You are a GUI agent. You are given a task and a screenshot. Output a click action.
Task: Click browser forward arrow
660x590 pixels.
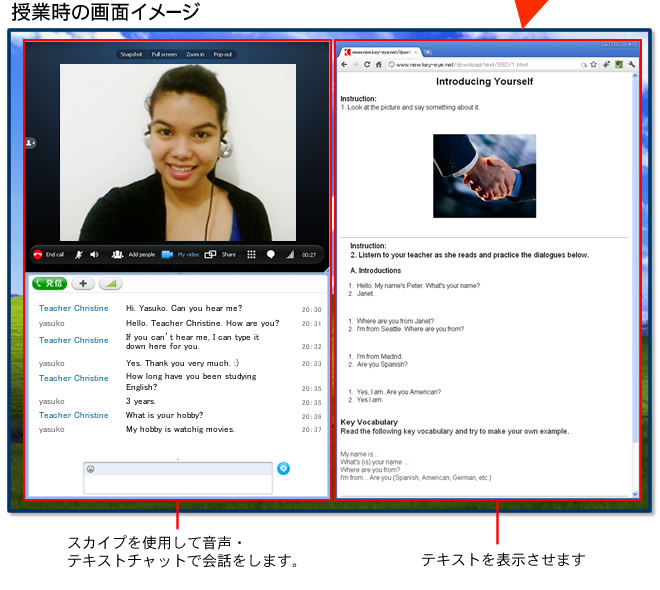coord(356,64)
